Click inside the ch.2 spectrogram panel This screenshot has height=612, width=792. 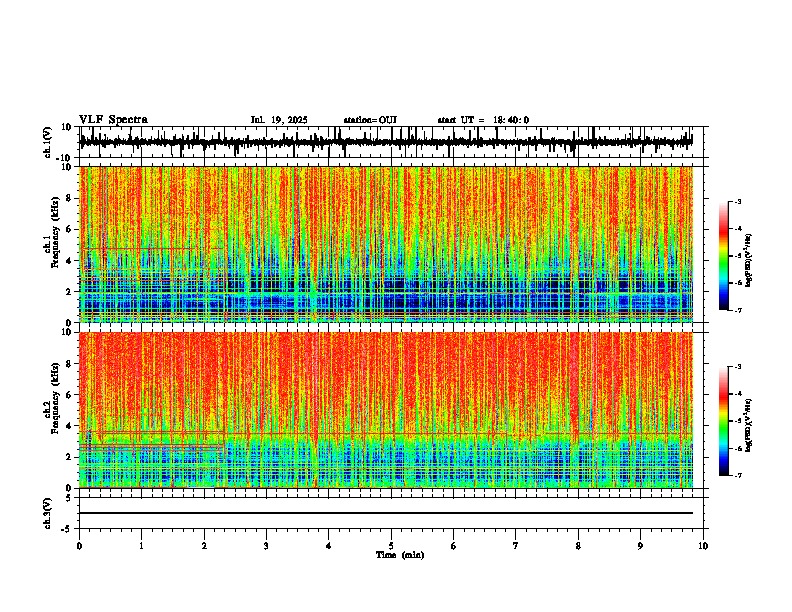(386, 410)
